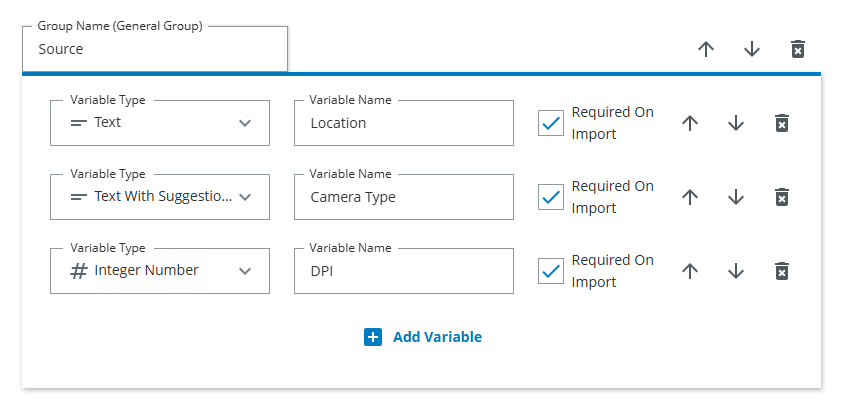Delete the Camera Type variable

(782, 197)
